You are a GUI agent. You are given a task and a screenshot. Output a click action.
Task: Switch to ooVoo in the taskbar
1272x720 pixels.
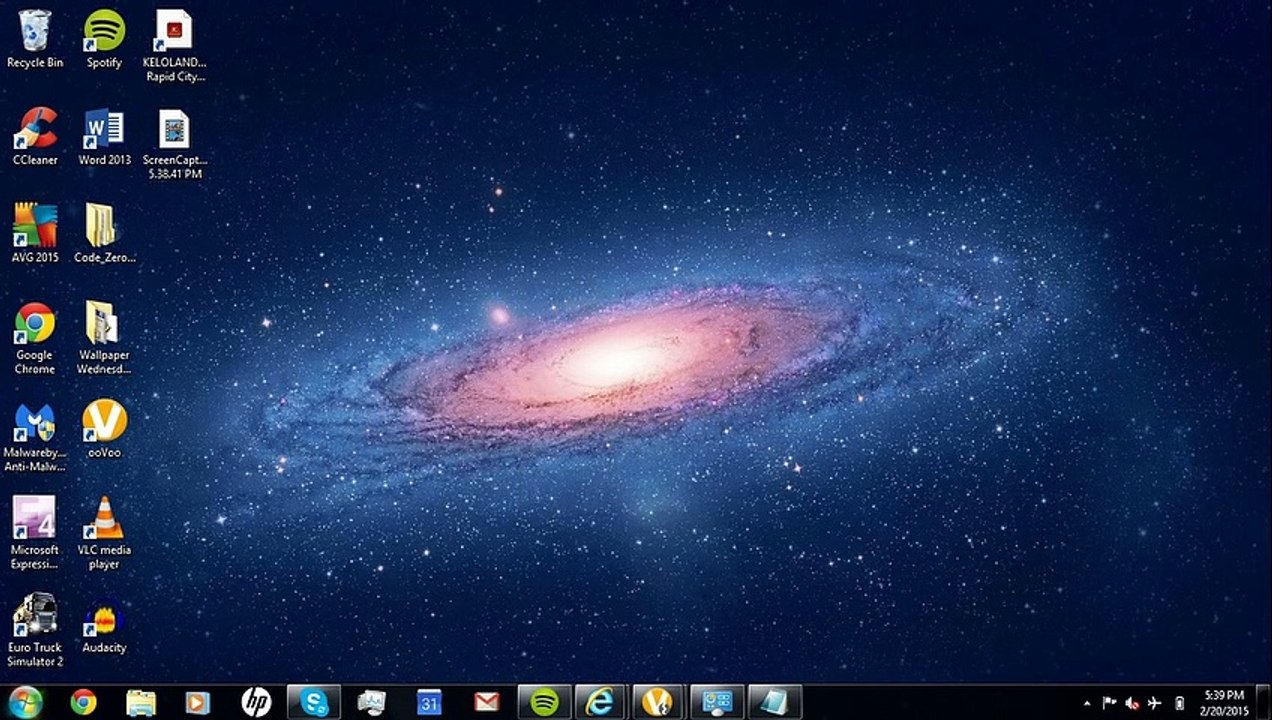coord(659,702)
